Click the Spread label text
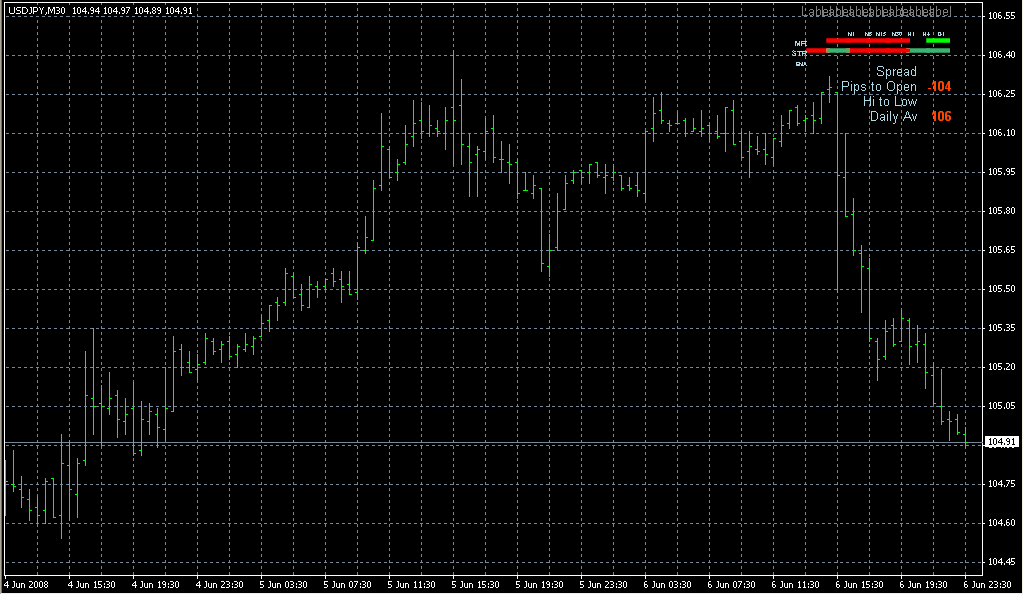Image resolution: width=1024 pixels, height=594 pixels. click(x=896, y=72)
